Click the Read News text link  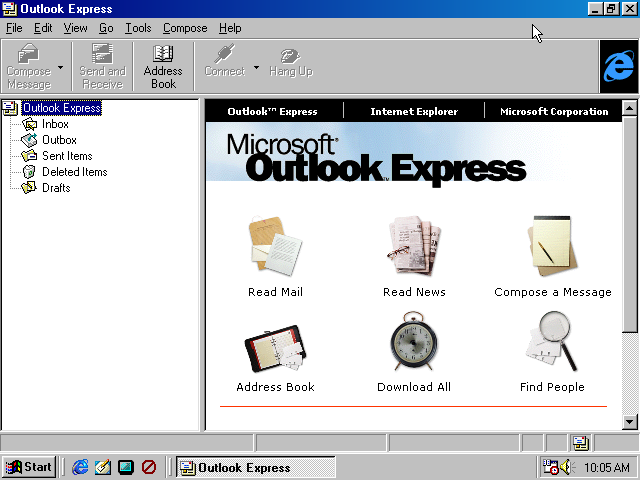(414, 292)
